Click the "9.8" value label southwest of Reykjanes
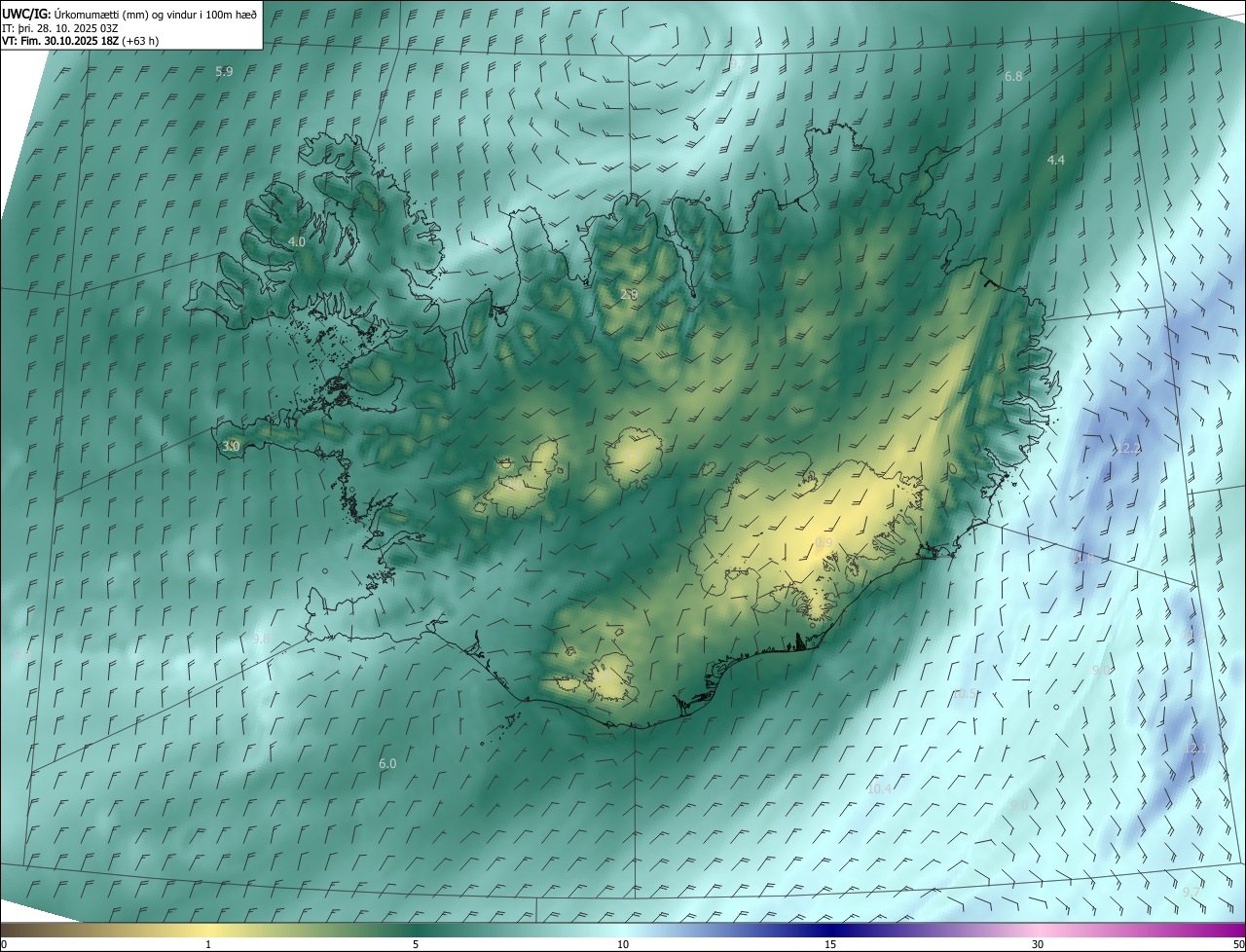Viewport: 1246px width, 952px height. pos(261,639)
